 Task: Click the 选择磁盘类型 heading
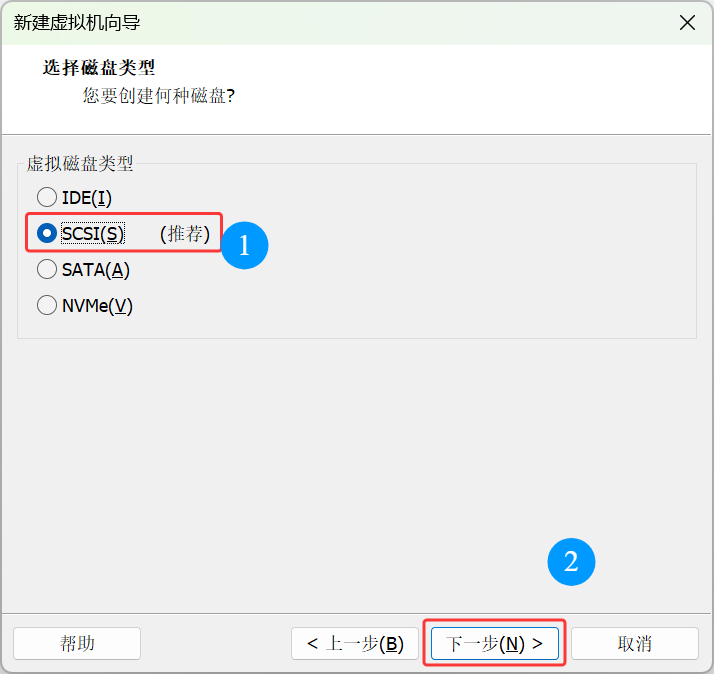(x=99, y=68)
